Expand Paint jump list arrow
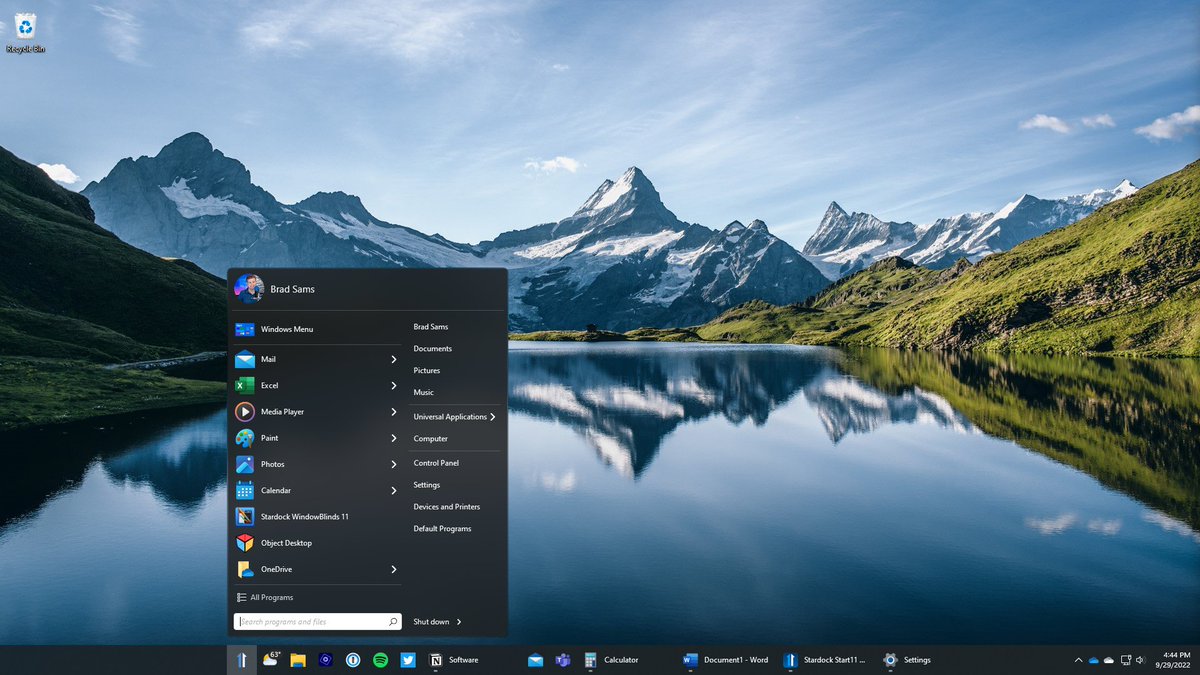The width and height of the screenshot is (1200, 675). 394,438
